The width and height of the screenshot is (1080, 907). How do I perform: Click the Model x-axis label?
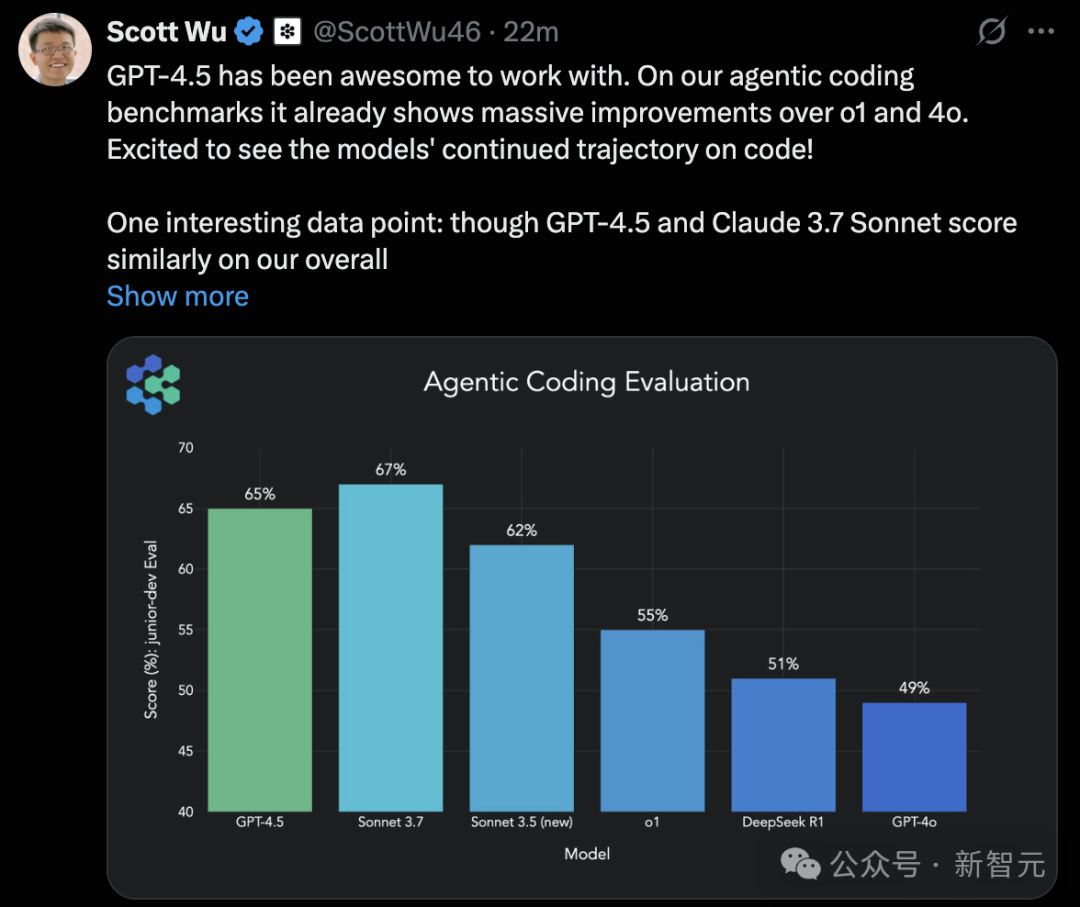pos(587,854)
